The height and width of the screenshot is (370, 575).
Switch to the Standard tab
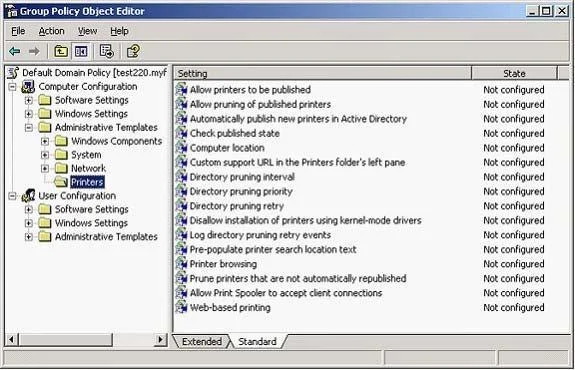point(257,341)
